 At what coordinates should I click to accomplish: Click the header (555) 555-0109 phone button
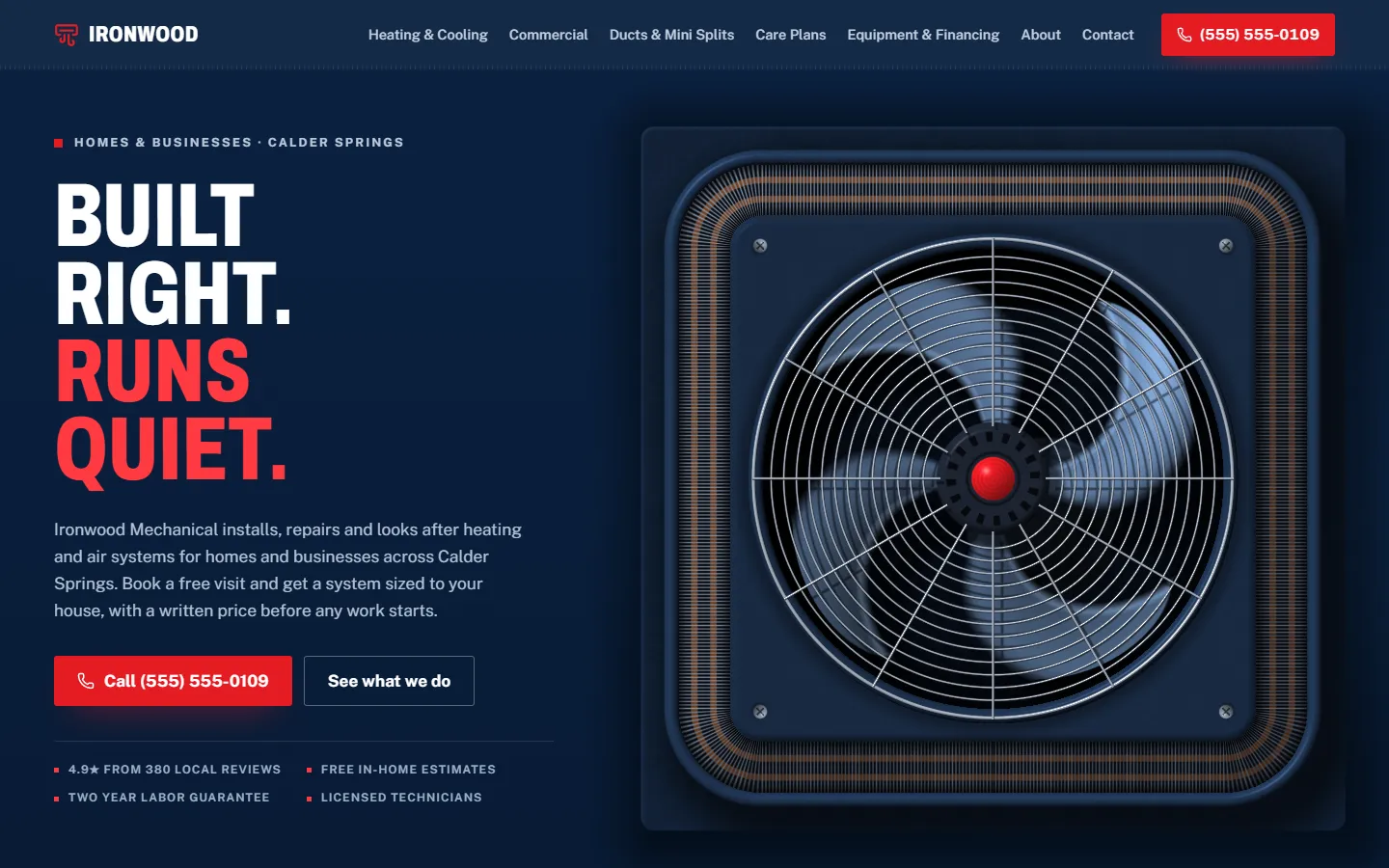(x=1247, y=35)
